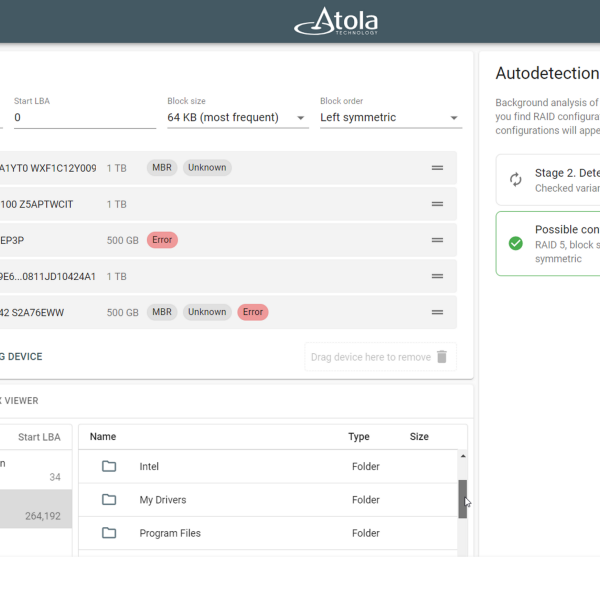Open the Block size dropdown
This screenshot has width=600, height=600.
[238, 117]
